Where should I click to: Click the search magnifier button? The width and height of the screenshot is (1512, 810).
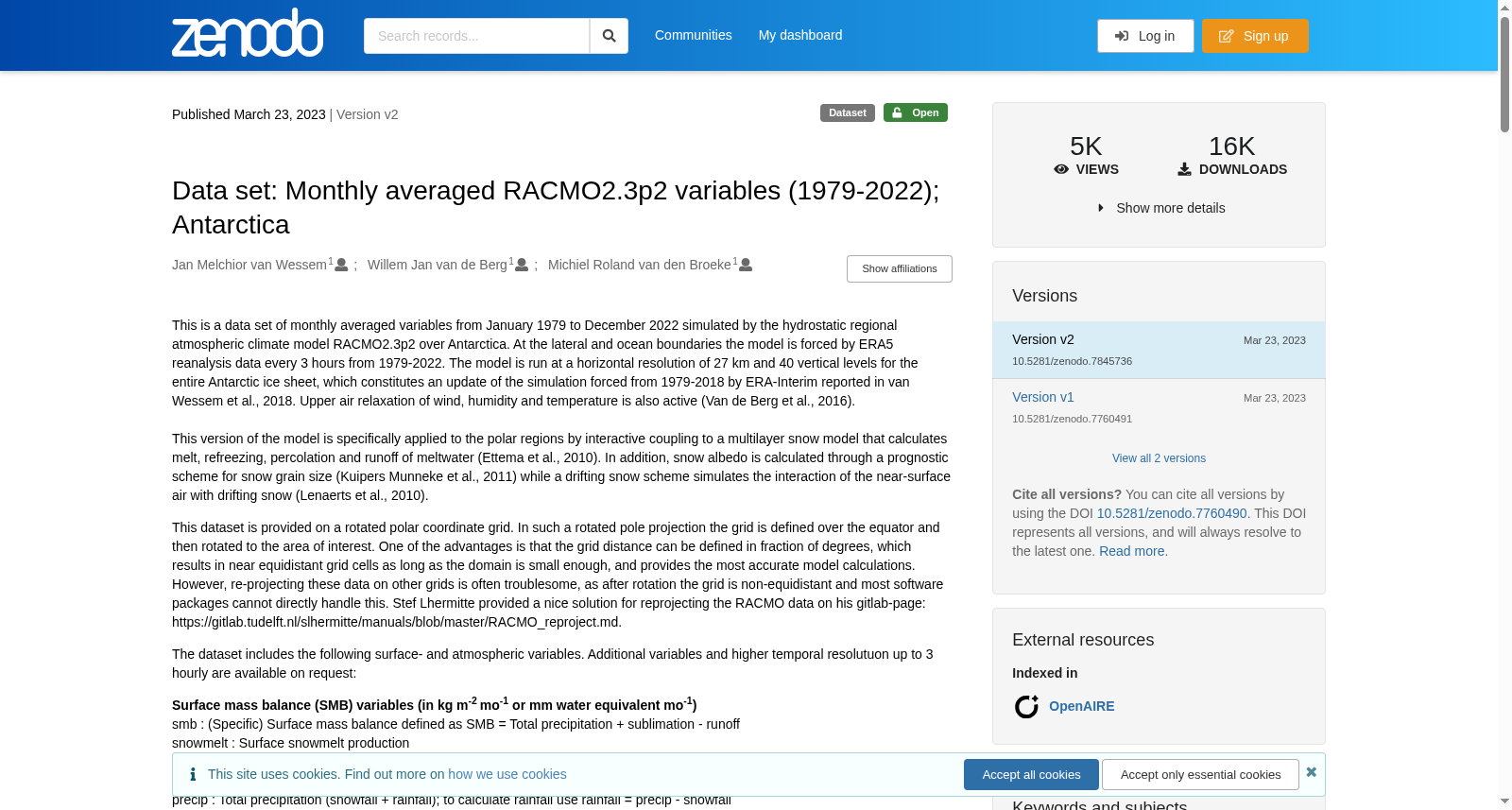pos(610,36)
